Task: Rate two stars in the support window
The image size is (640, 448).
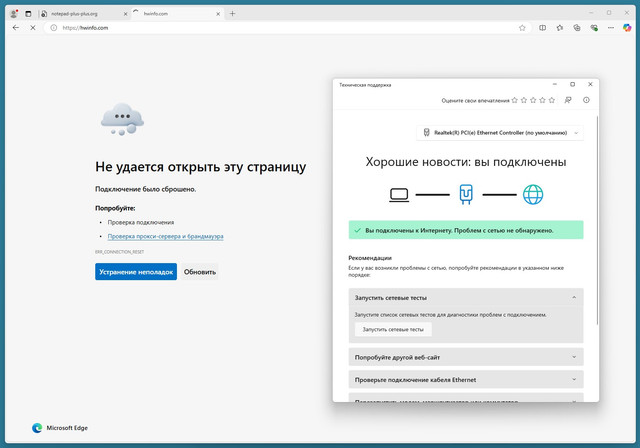Action: (524, 100)
